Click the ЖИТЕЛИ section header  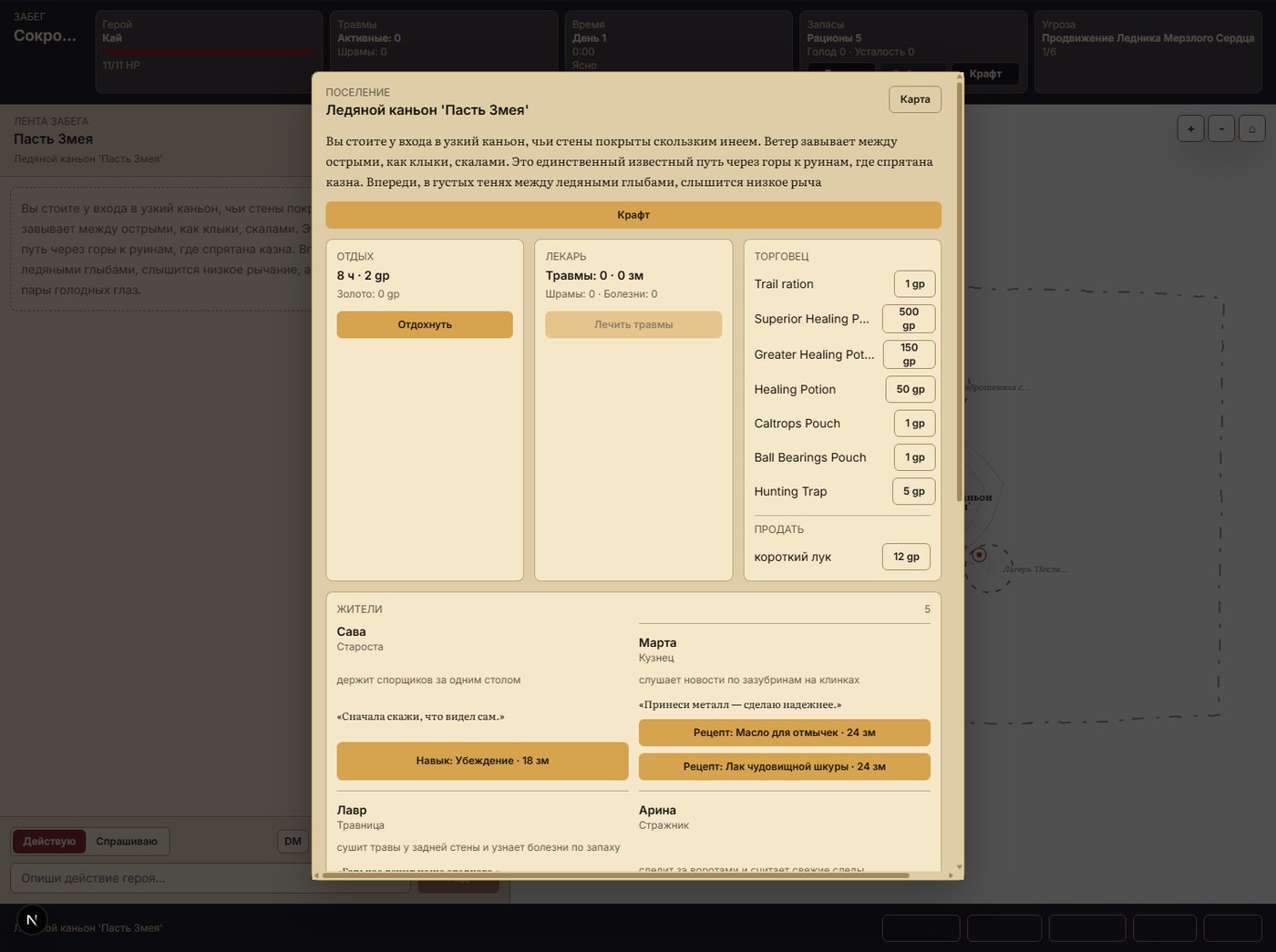tap(360, 609)
